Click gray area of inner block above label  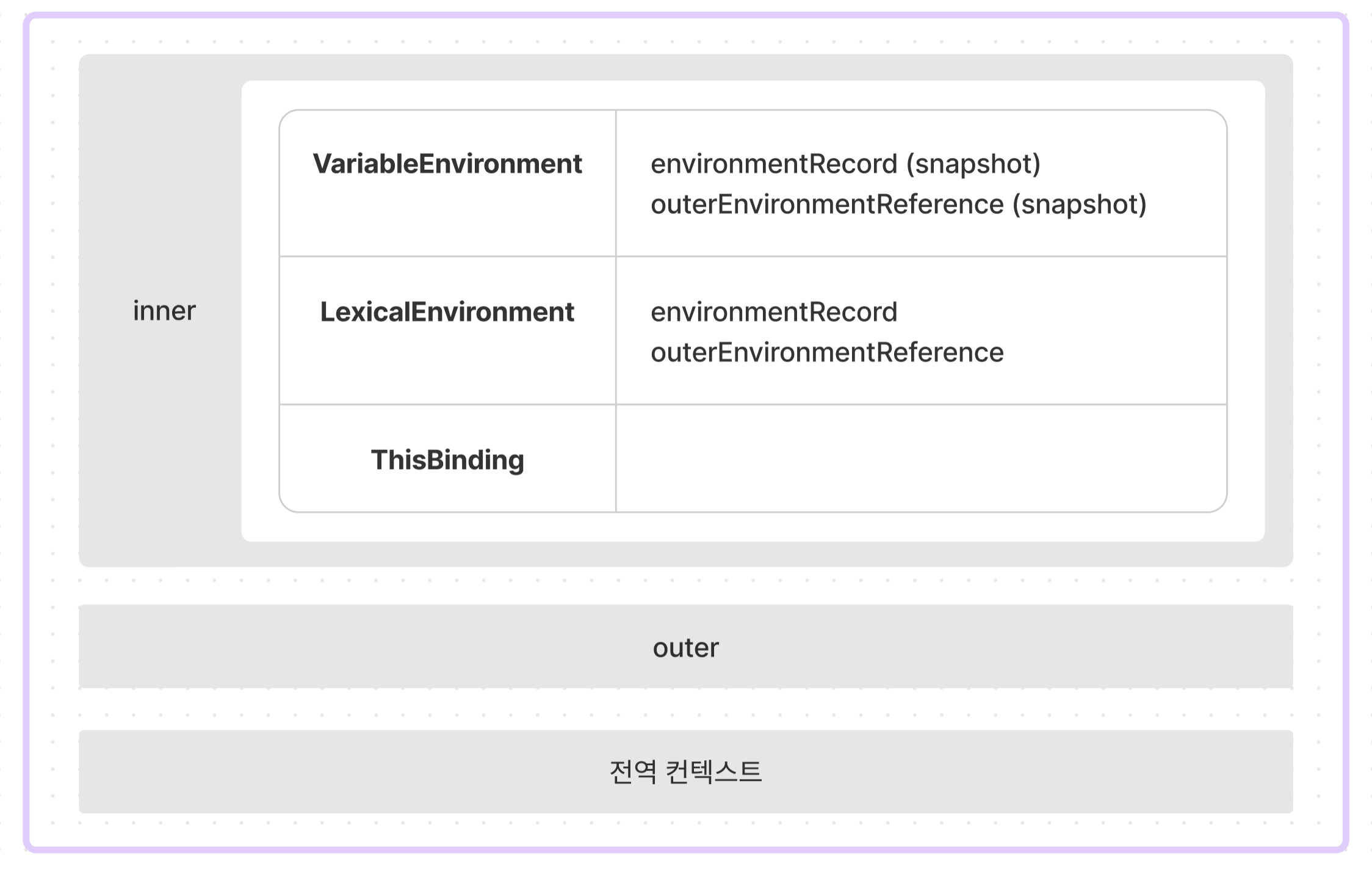click(160, 177)
